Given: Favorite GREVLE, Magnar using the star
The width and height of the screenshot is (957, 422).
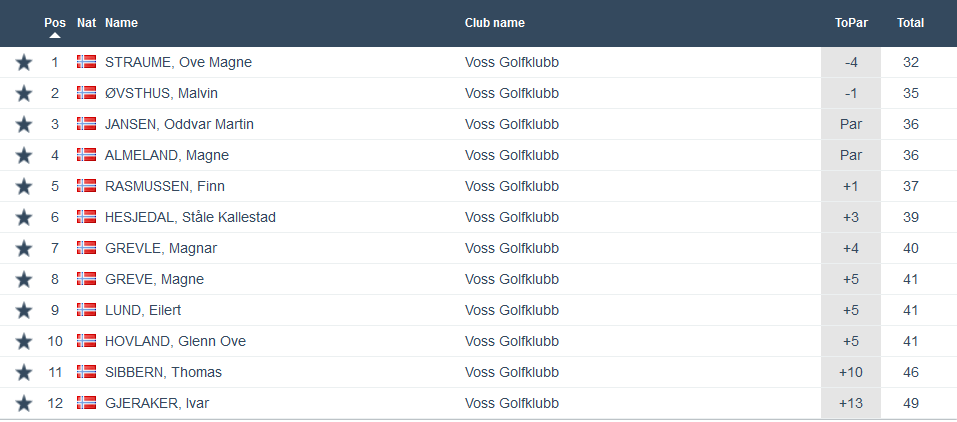Looking at the screenshot, I should [x=24, y=249].
